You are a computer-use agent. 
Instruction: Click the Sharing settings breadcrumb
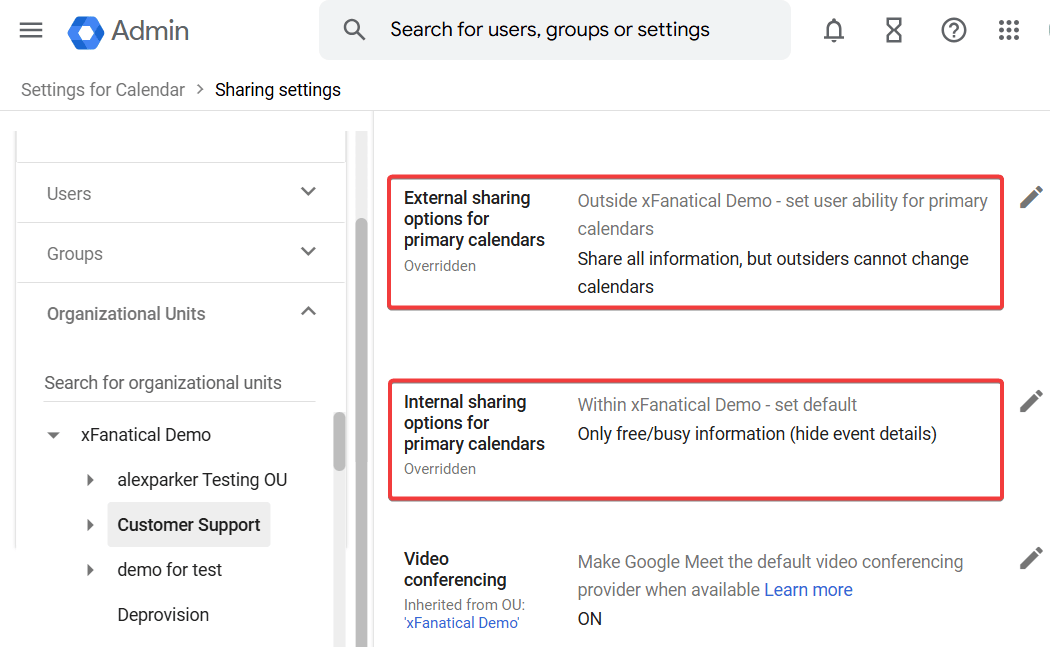pos(278,90)
